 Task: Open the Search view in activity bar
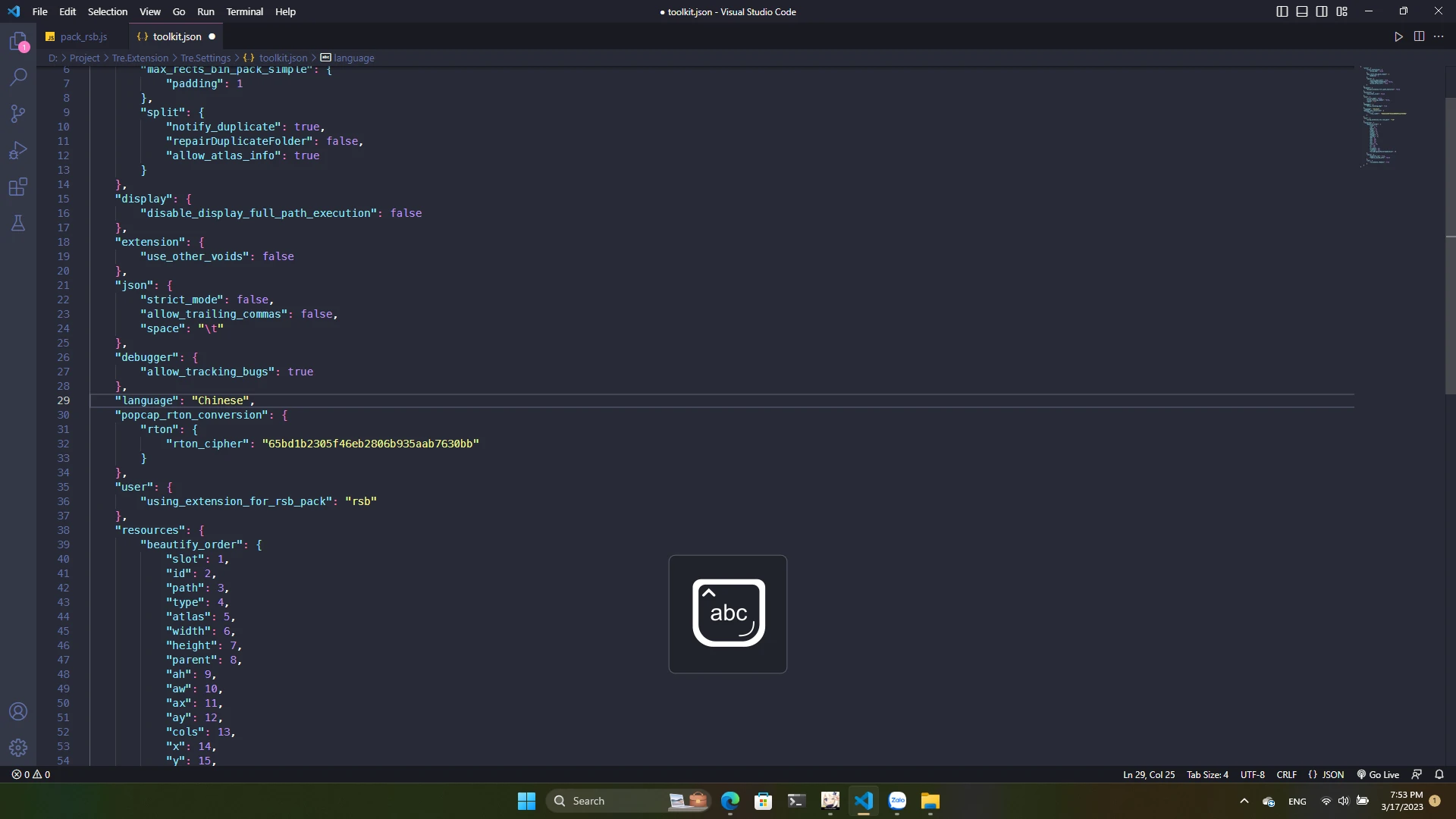point(18,77)
